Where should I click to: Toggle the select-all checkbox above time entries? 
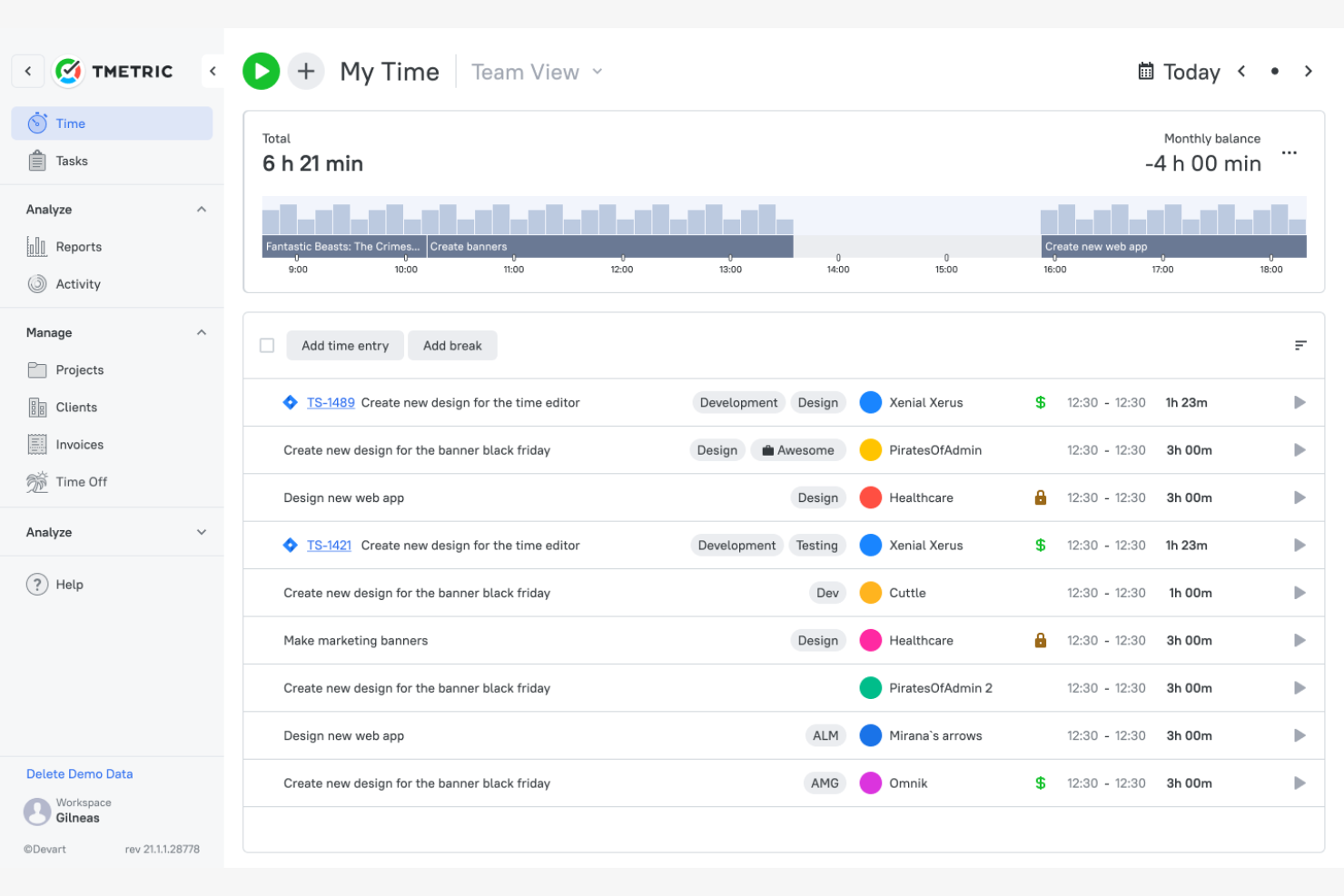click(x=266, y=345)
